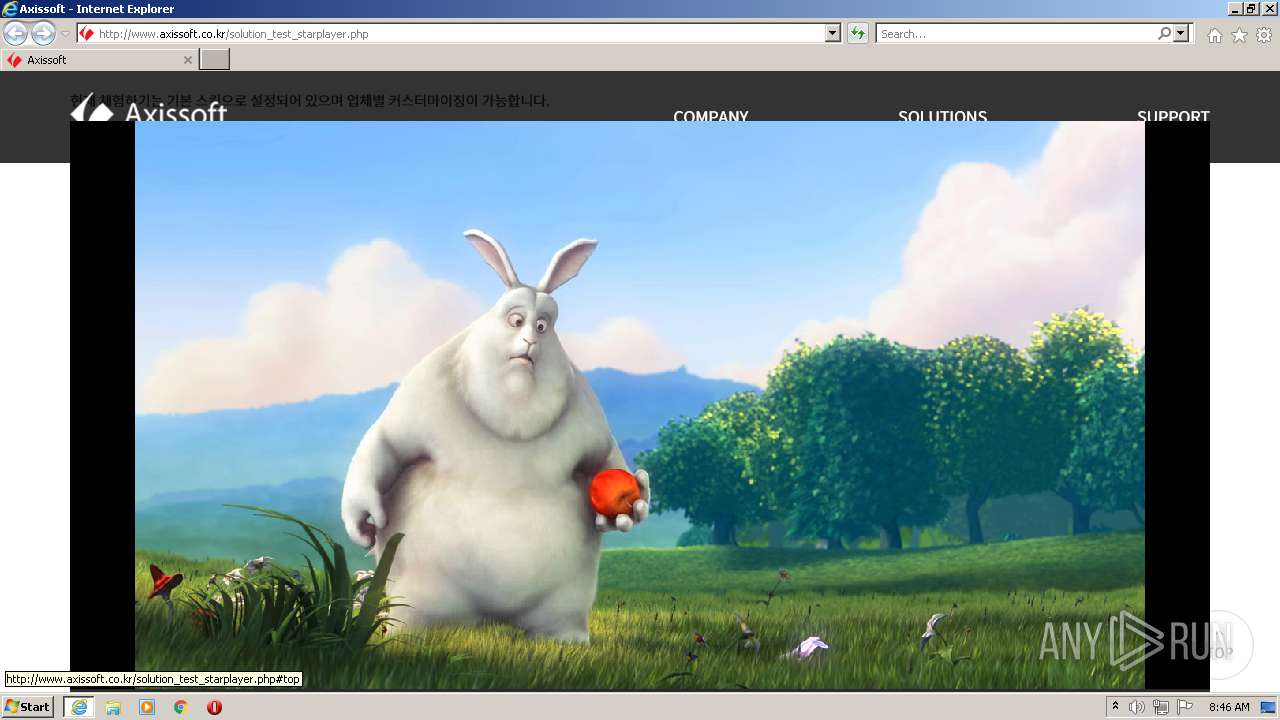Open the volume speaker tray icon
Viewport: 1280px width, 720px height.
click(x=1137, y=707)
